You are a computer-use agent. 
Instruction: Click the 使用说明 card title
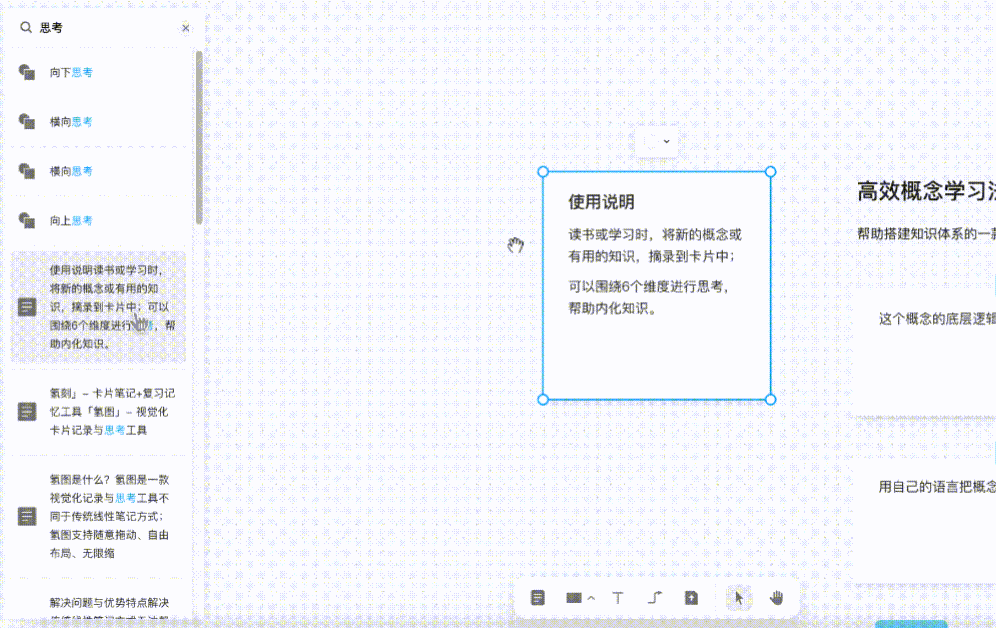601,202
